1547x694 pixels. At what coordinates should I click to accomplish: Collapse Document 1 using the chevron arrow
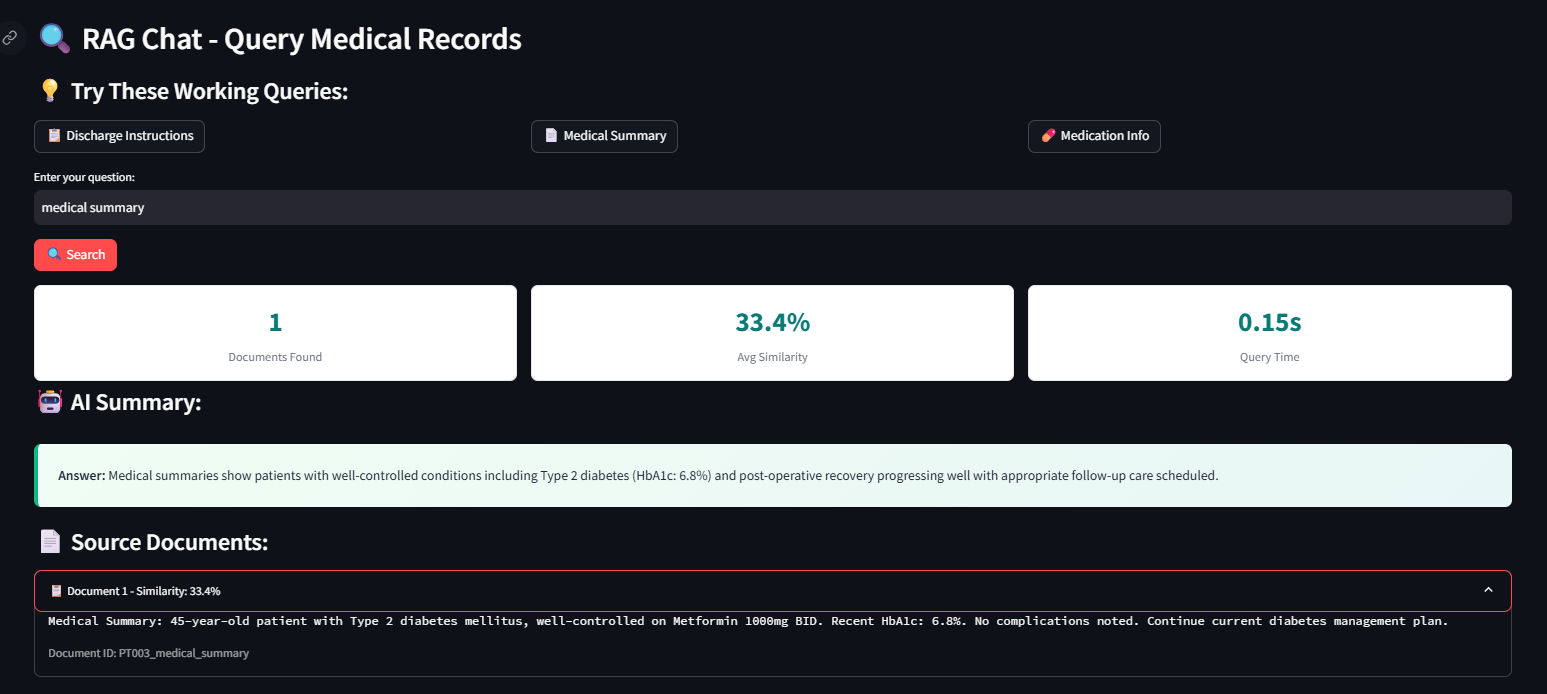pyautogui.click(x=1488, y=590)
